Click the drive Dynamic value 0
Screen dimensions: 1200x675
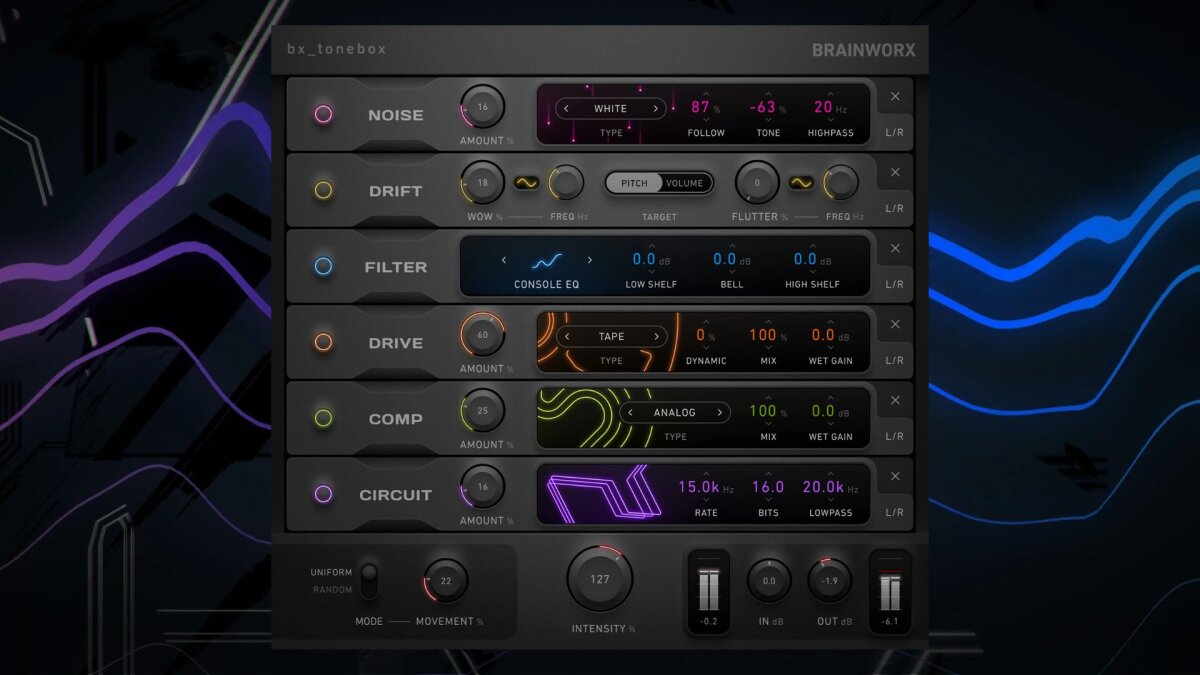click(x=701, y=335)
